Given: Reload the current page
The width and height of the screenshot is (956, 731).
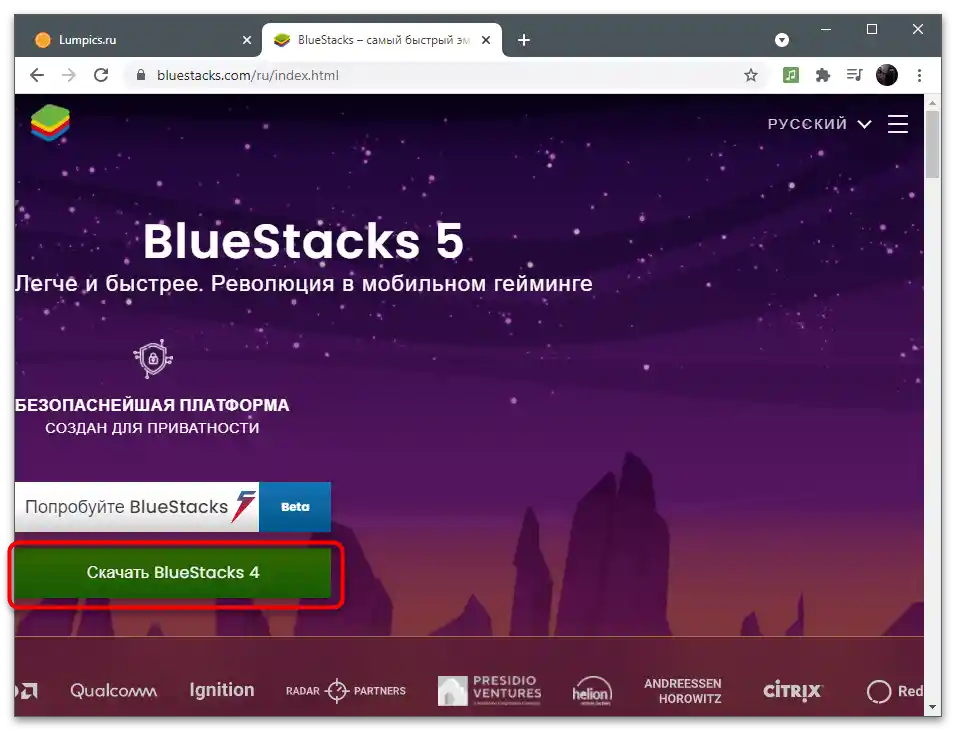Looking at the screenshot, I should 101,75.
